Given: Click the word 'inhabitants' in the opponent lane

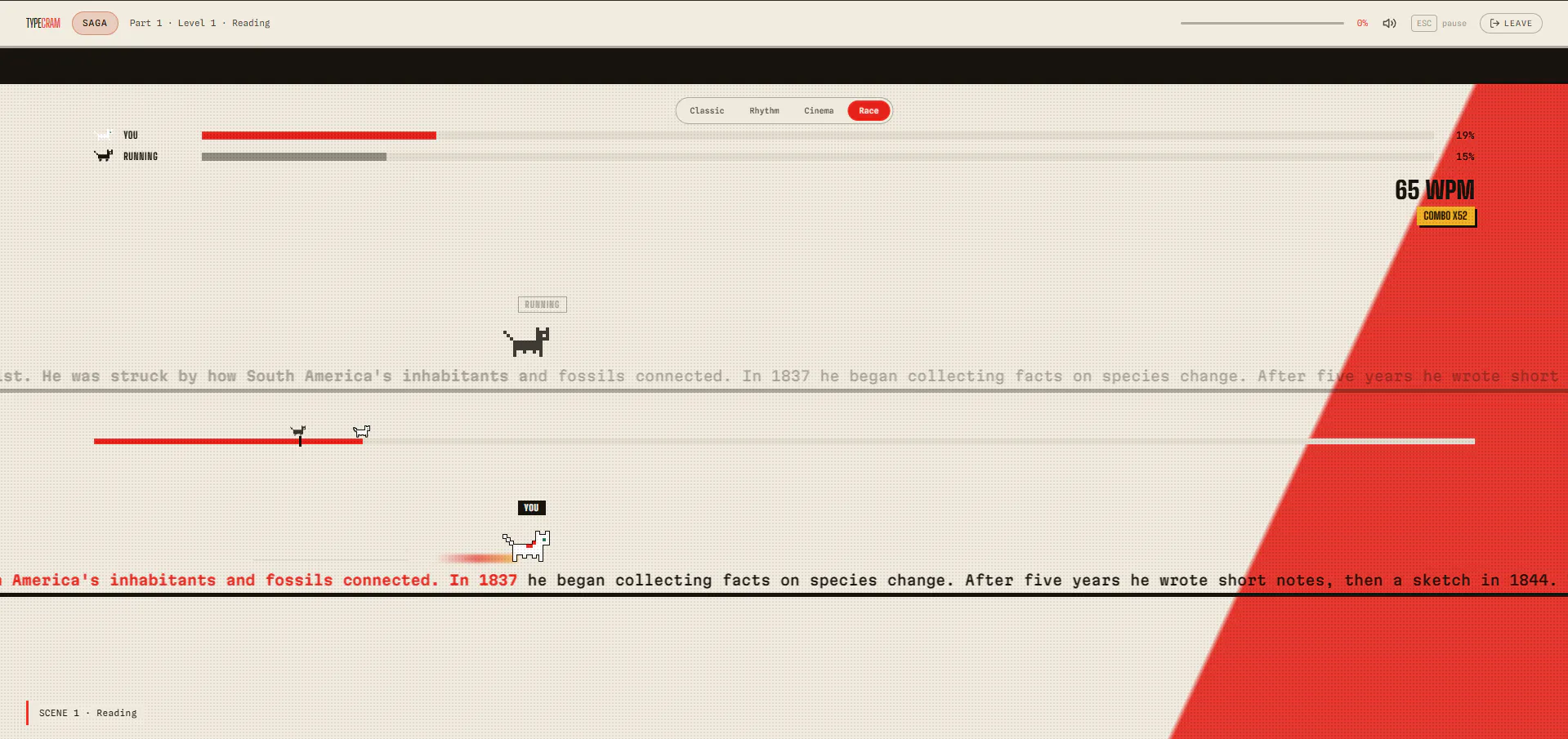Looking at the screenshot, I should (x=455, y=376).
